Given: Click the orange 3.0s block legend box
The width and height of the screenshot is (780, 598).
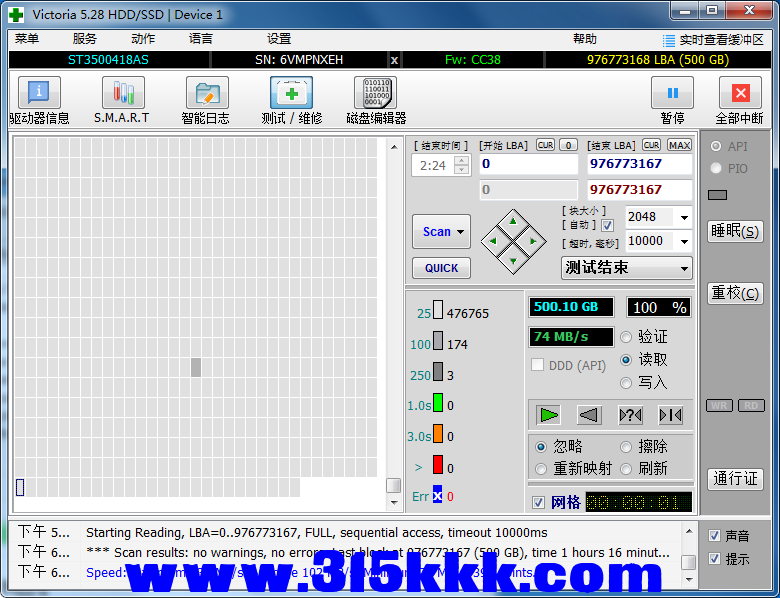Looking at the screenshot, I should [x=438, y=433].
